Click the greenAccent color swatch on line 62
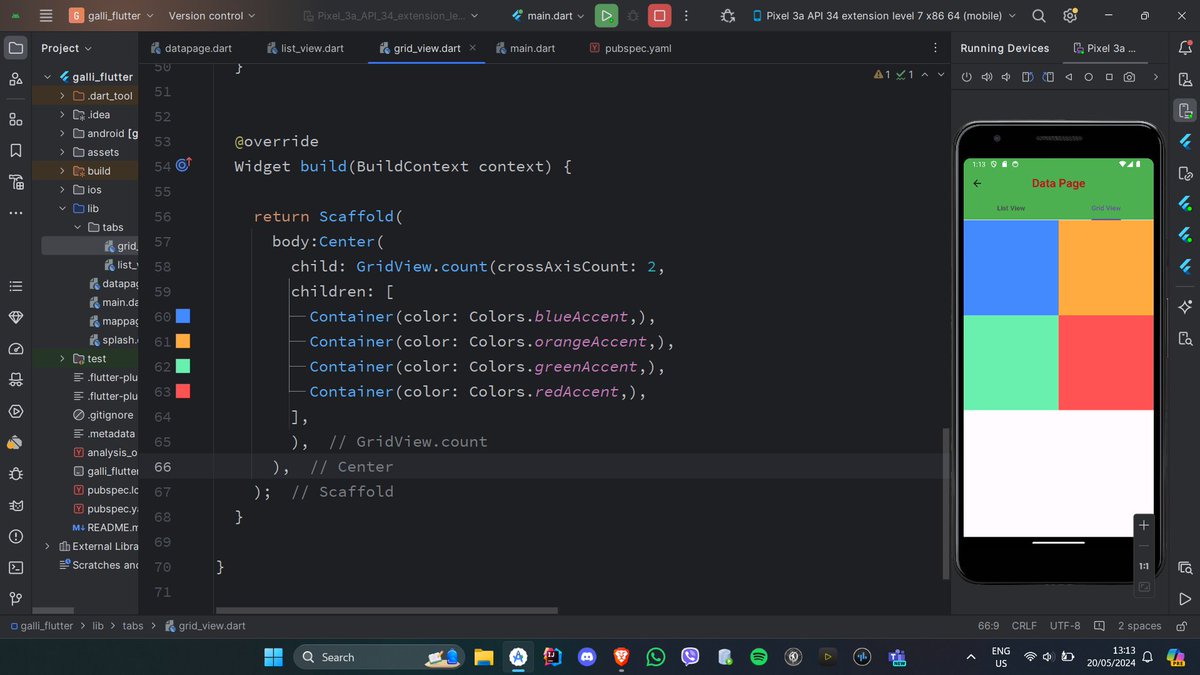 183,366
